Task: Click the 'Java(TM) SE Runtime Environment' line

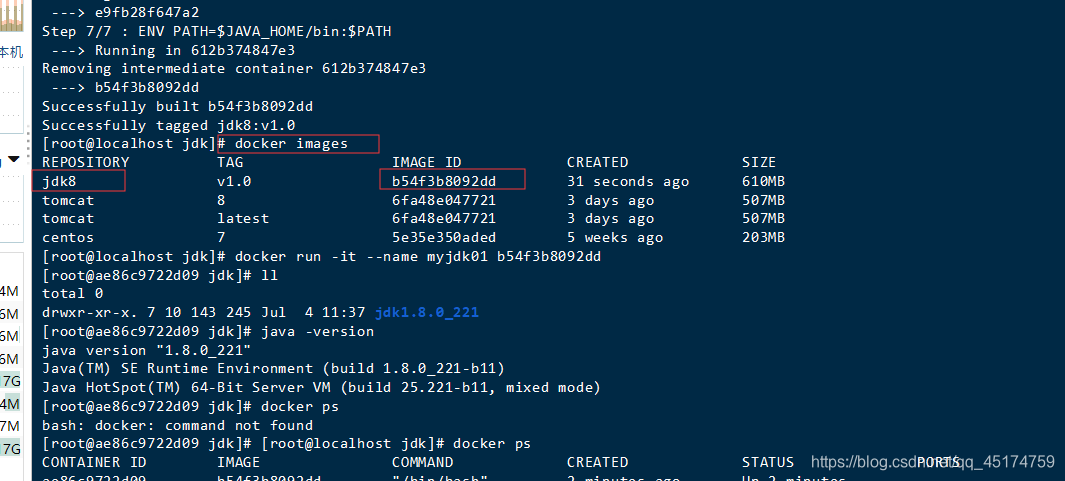Action: coord(273,369)
